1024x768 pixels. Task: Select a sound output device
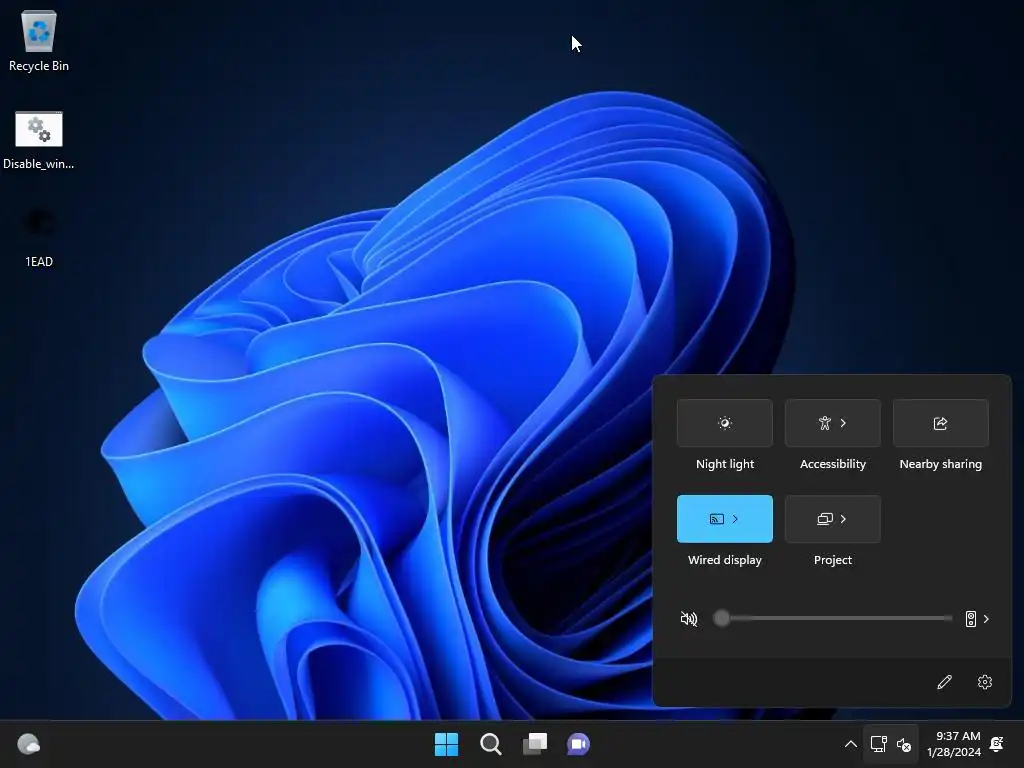click(x=977, y=618)
